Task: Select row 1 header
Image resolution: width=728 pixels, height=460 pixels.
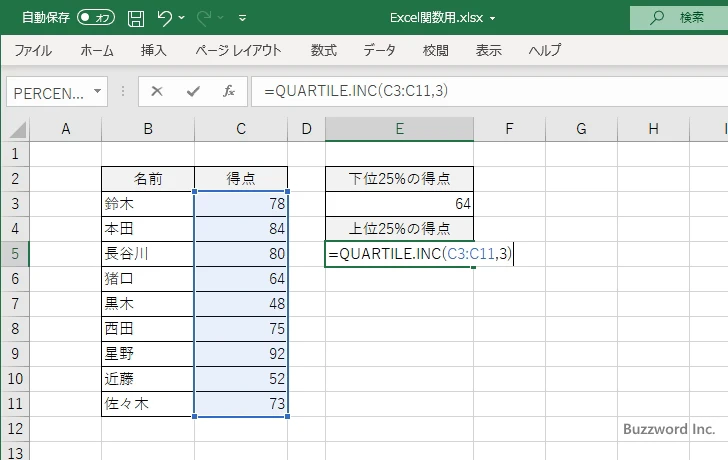Action: (15, 154)
